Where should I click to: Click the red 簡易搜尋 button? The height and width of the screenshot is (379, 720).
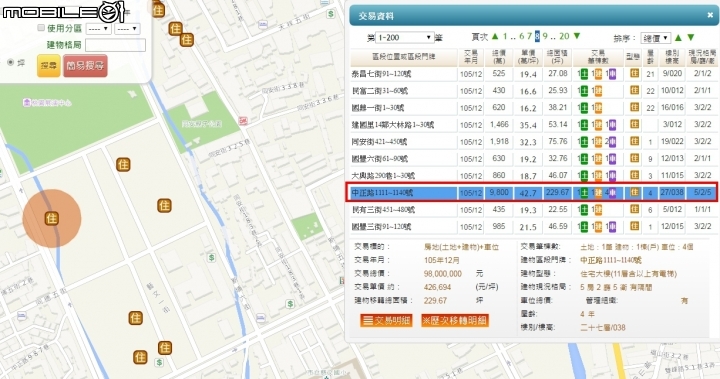coord(85,65)
